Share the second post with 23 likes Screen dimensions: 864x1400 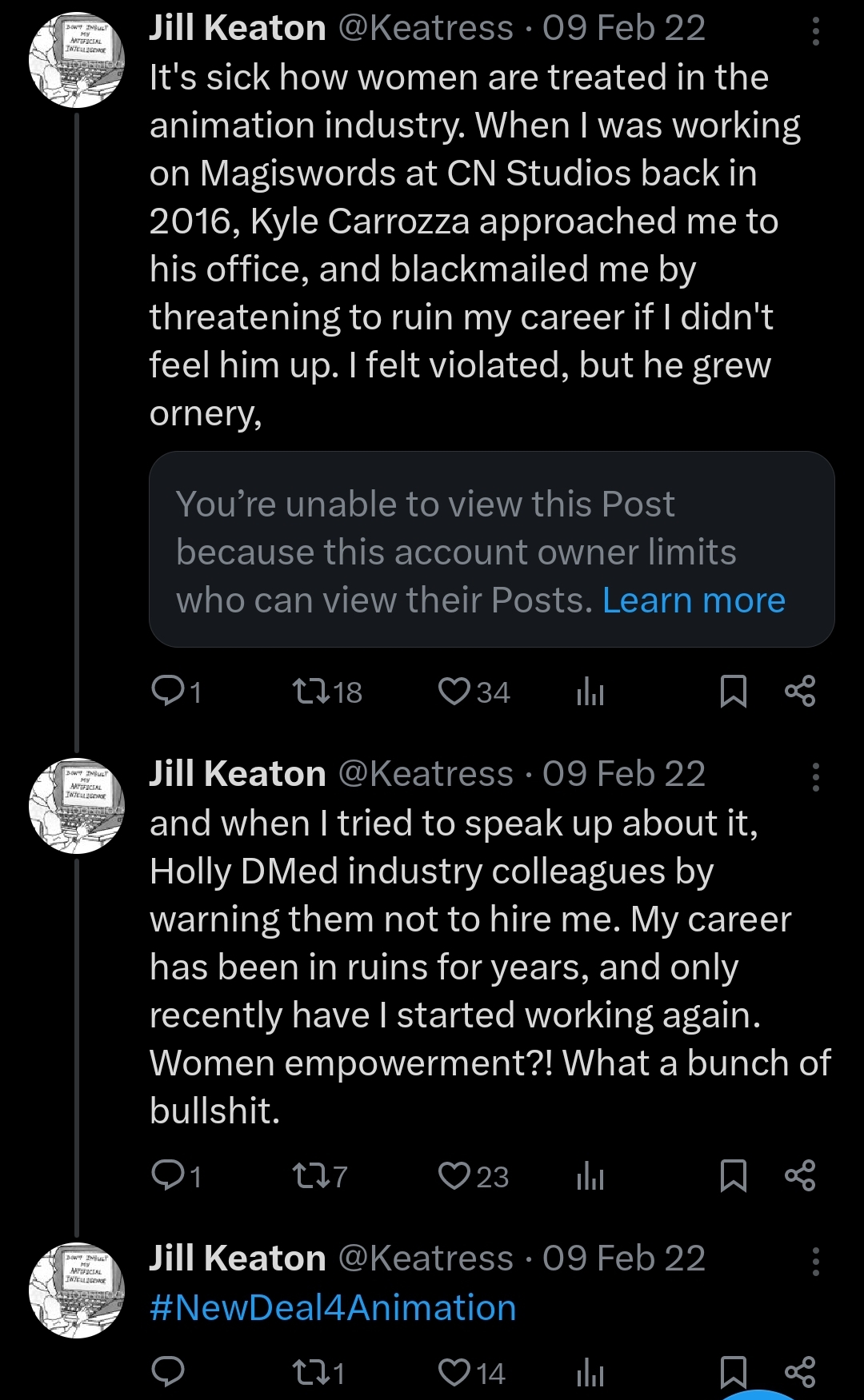800,1175
